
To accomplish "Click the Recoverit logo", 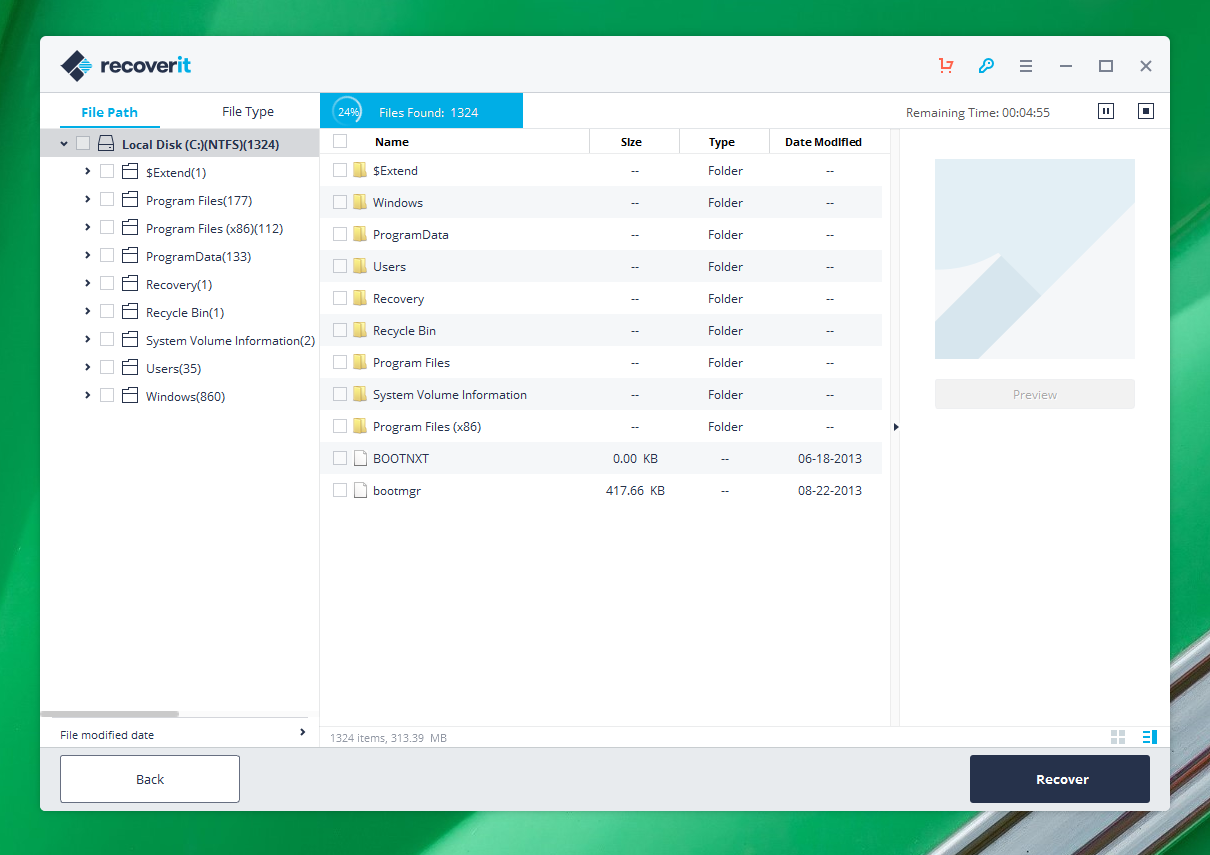I will (126, 66).
